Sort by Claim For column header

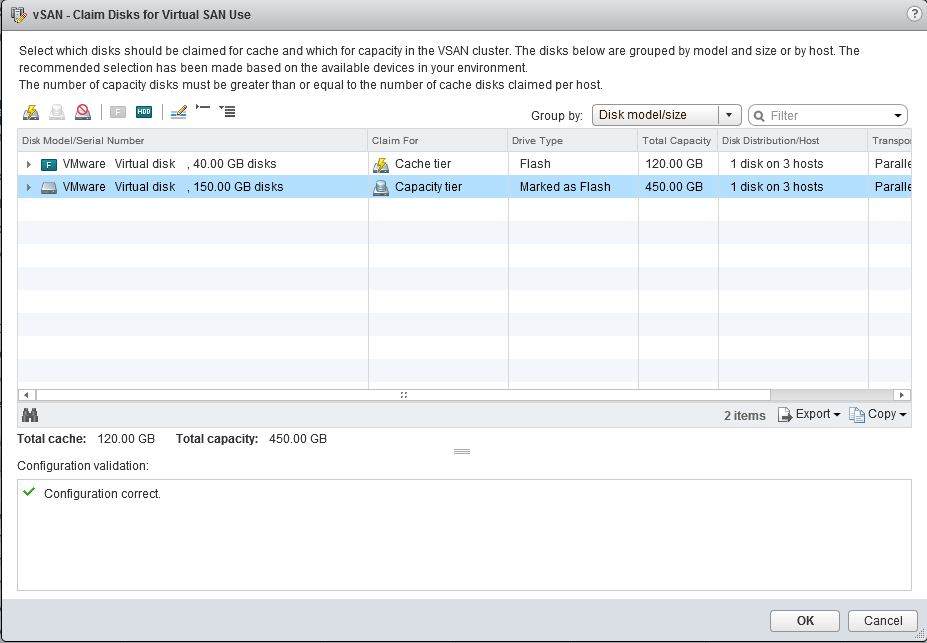pyautogui.click(x=437, y=141)
